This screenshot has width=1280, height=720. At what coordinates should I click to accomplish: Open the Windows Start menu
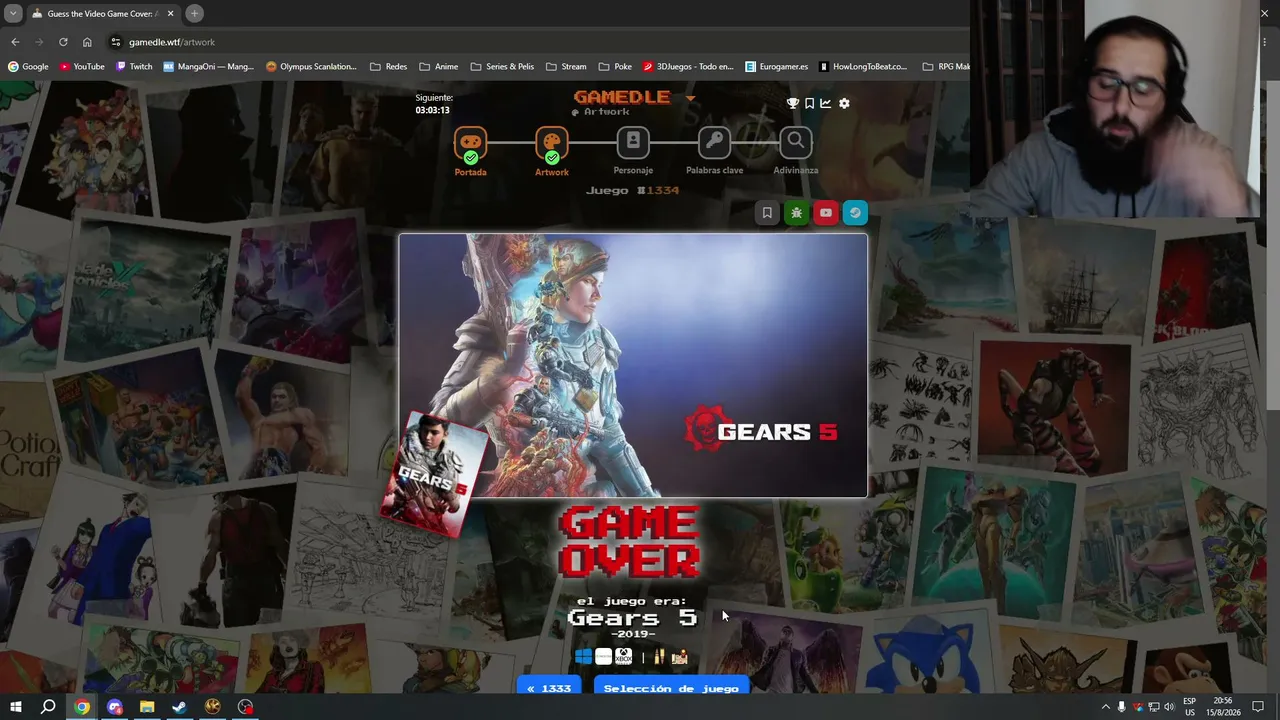15,707
